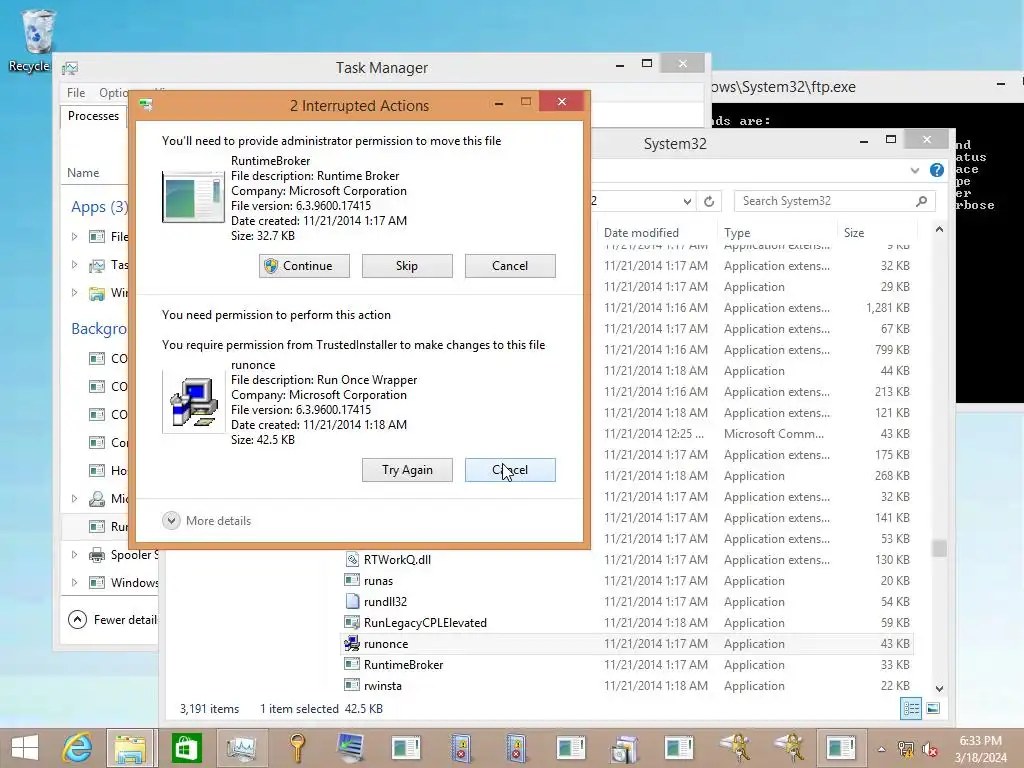1024x768 pixels.
Task: Open File Explorer from the taskbar
Action: pos(131,748)
